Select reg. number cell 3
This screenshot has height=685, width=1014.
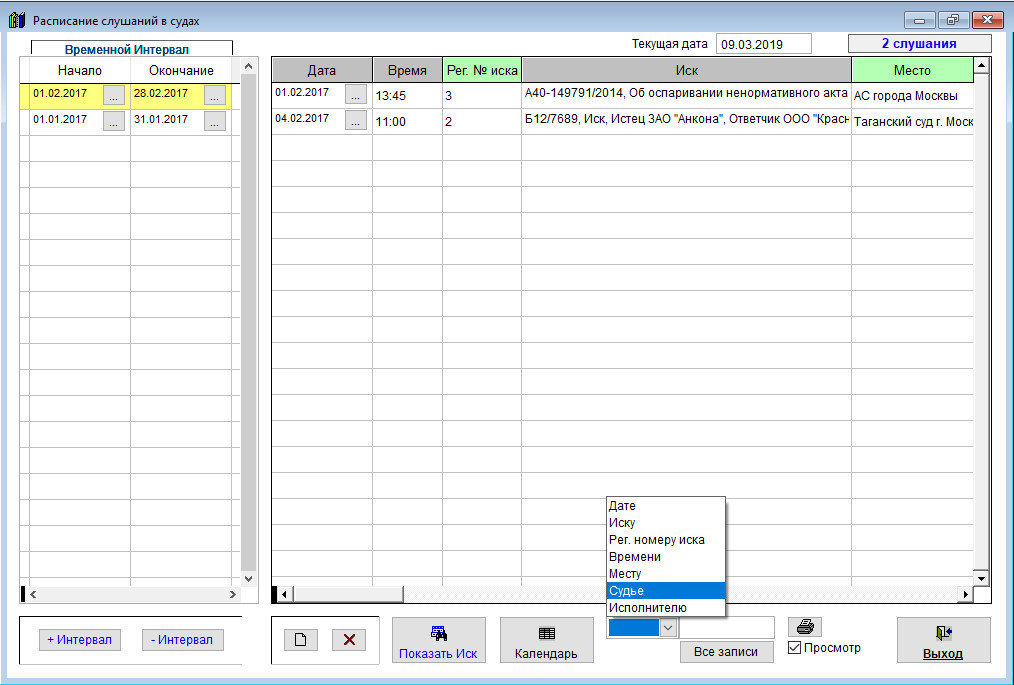(x=482, y=96)
